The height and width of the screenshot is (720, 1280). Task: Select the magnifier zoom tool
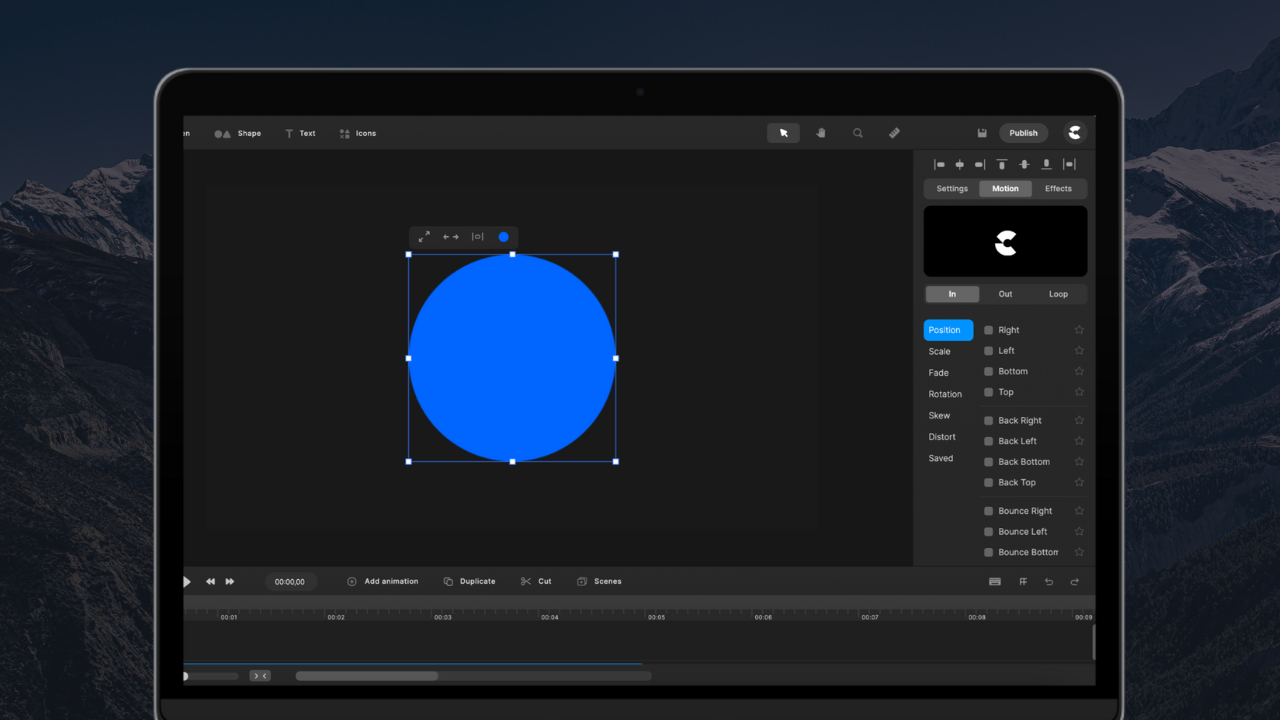858,133
